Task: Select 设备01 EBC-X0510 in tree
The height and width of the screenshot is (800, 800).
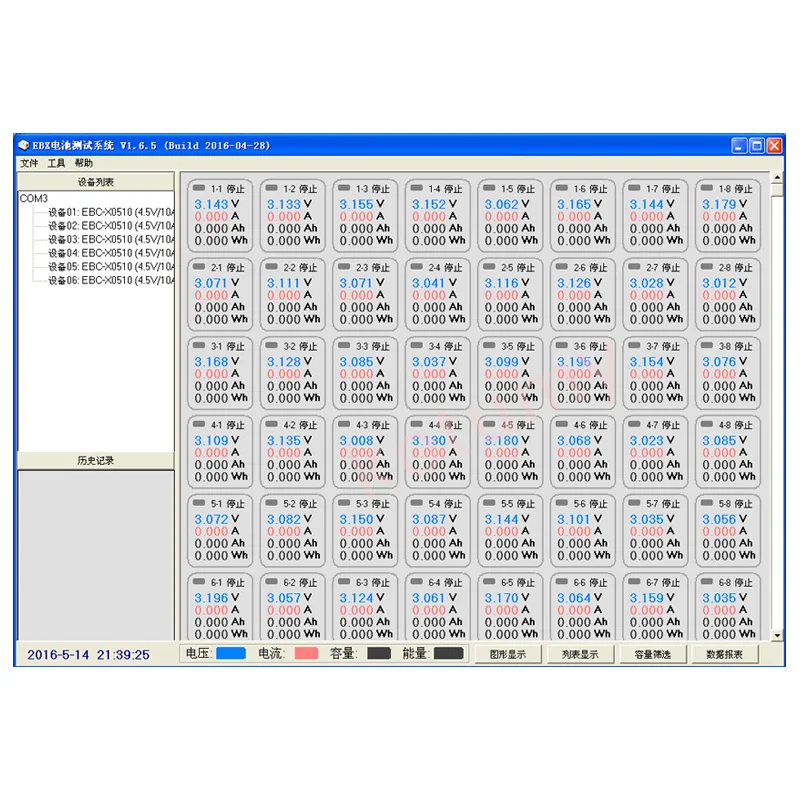Action: [x=111, y=212]
